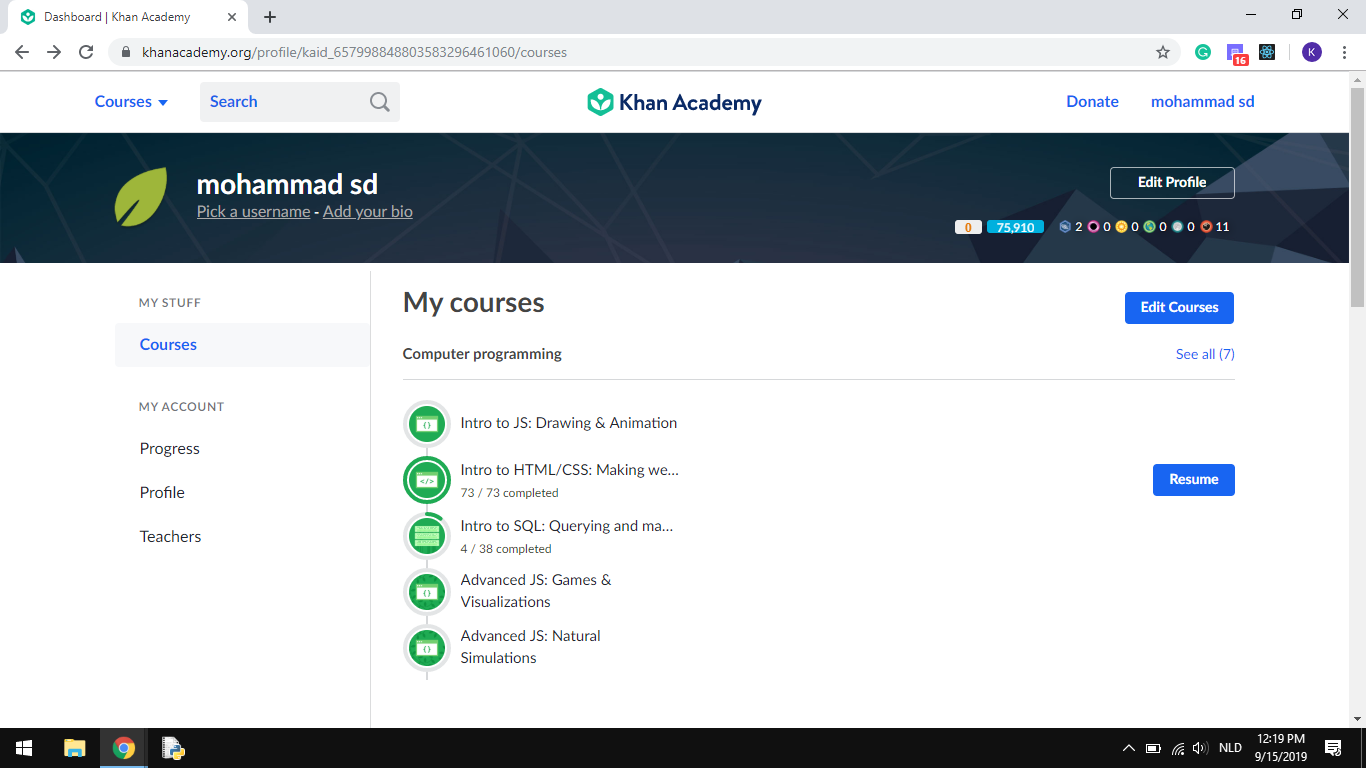This screenshot has height=768, width=1366.
Task: Click the 73 / 73 completed text
Action: pyautogui.click(x=509, y=493)
